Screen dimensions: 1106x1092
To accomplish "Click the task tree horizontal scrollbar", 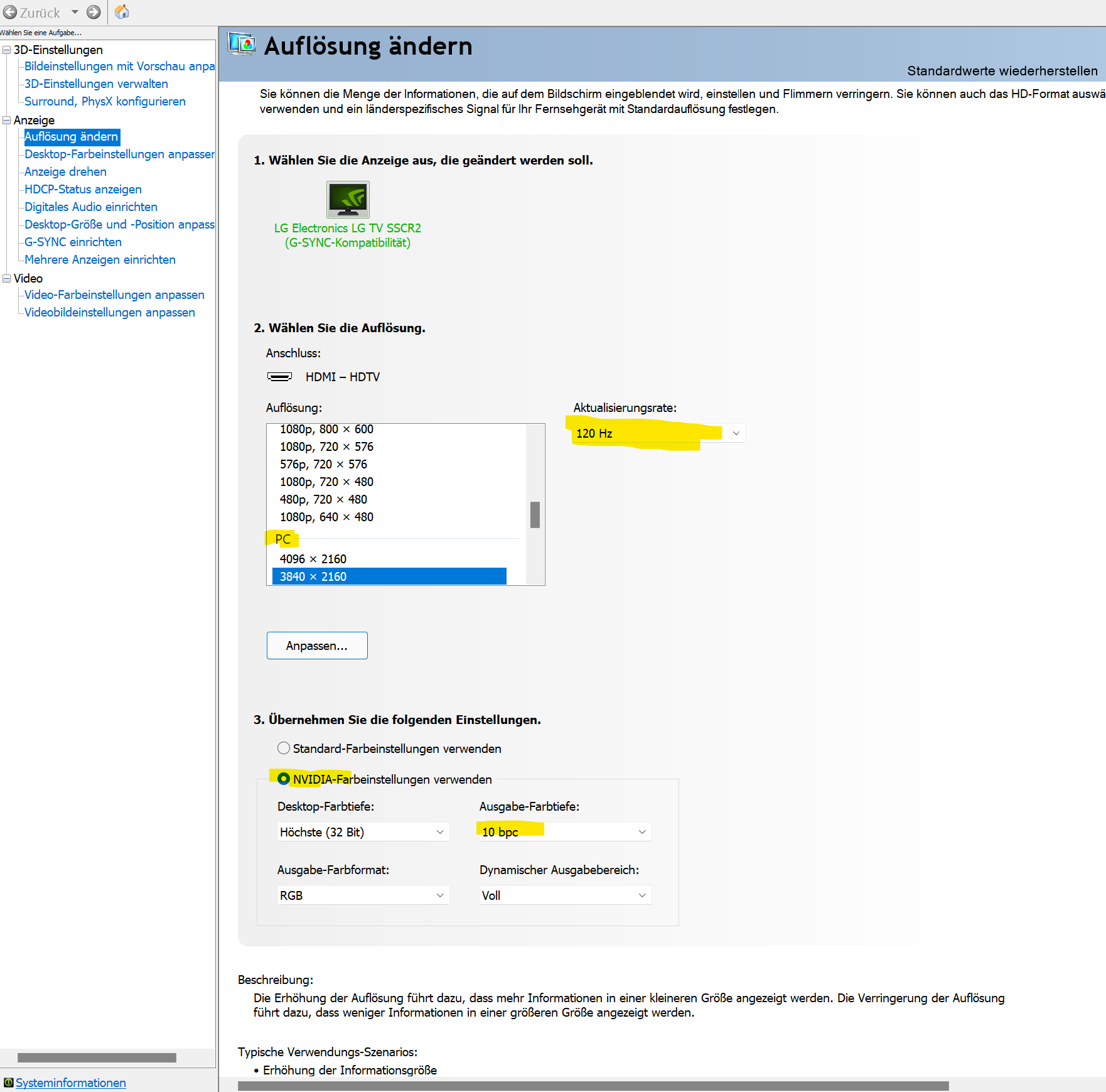I will (x=97, y=1057).
